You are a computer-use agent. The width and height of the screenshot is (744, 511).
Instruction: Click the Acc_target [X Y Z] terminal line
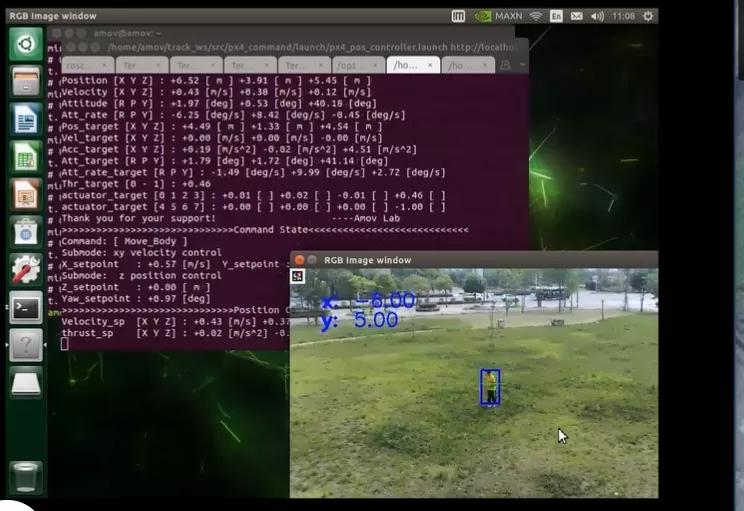[x=239, y=149]
